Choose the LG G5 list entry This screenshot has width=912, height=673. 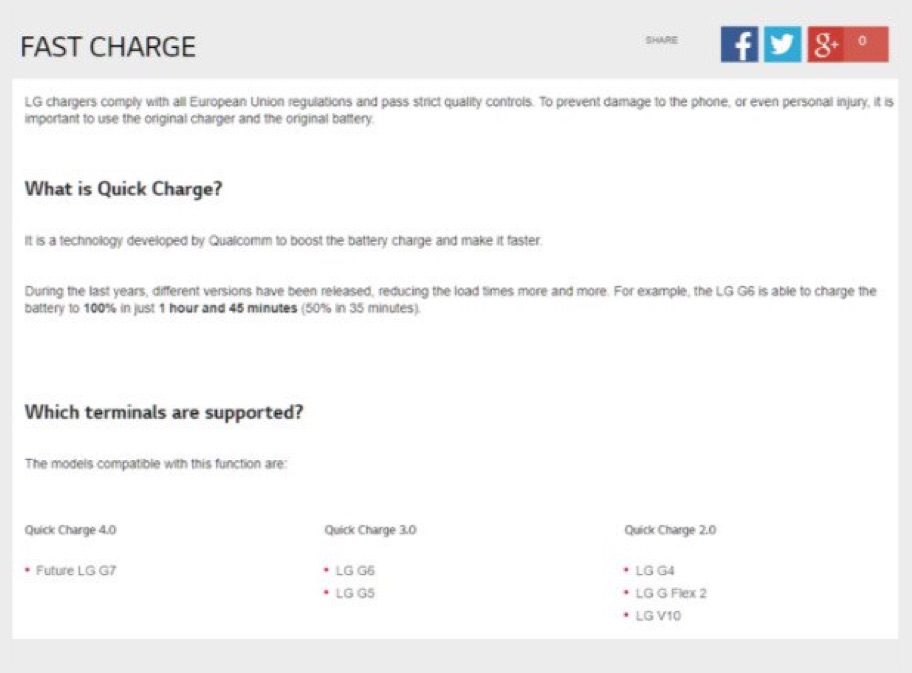click(355, 594)
